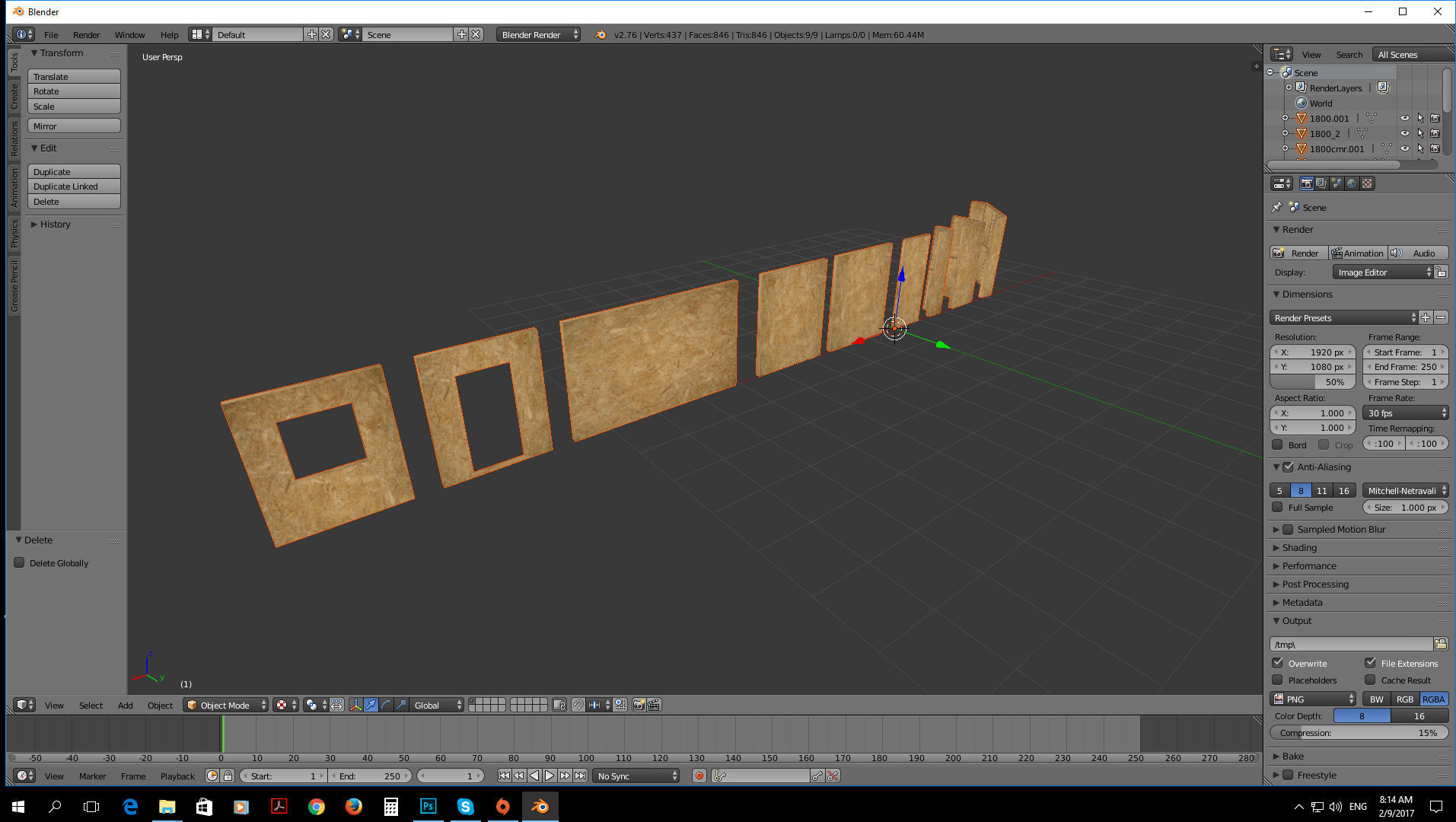Toggle visibility eye for 1800.001
Image resolution: width=1456 pixels, height=822 pixels.
pos(1405,118)
